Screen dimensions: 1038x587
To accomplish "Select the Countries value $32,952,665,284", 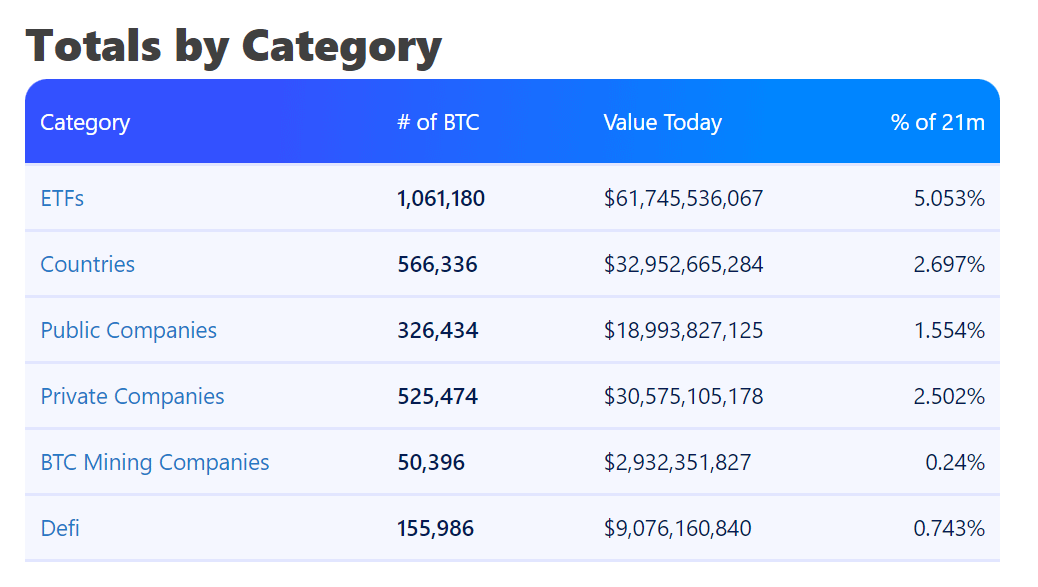I will click(x=683, y=264).
